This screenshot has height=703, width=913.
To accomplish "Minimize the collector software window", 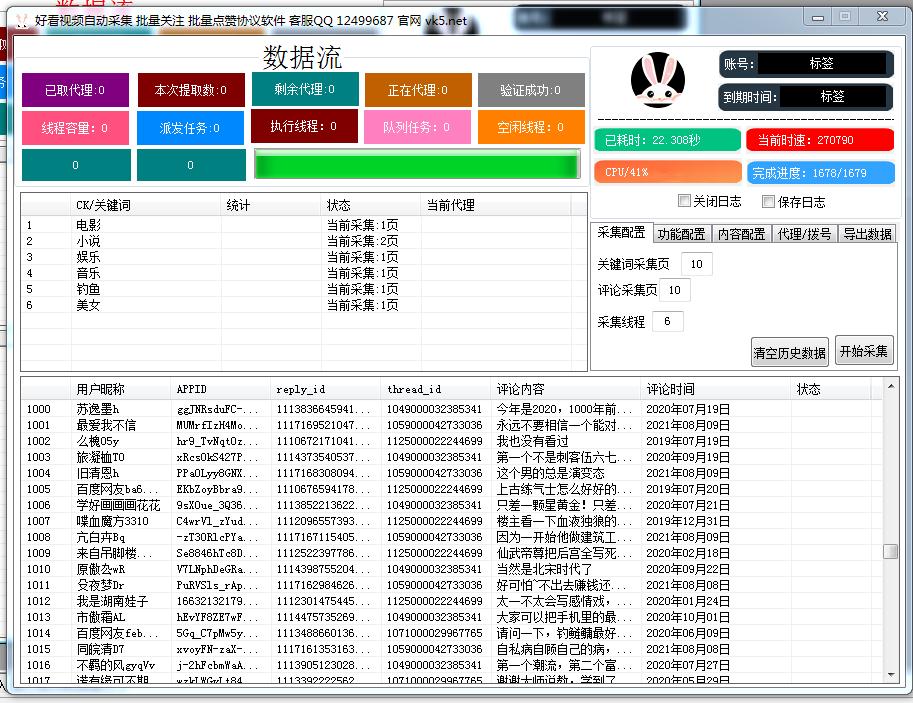I will coord(816,17).
